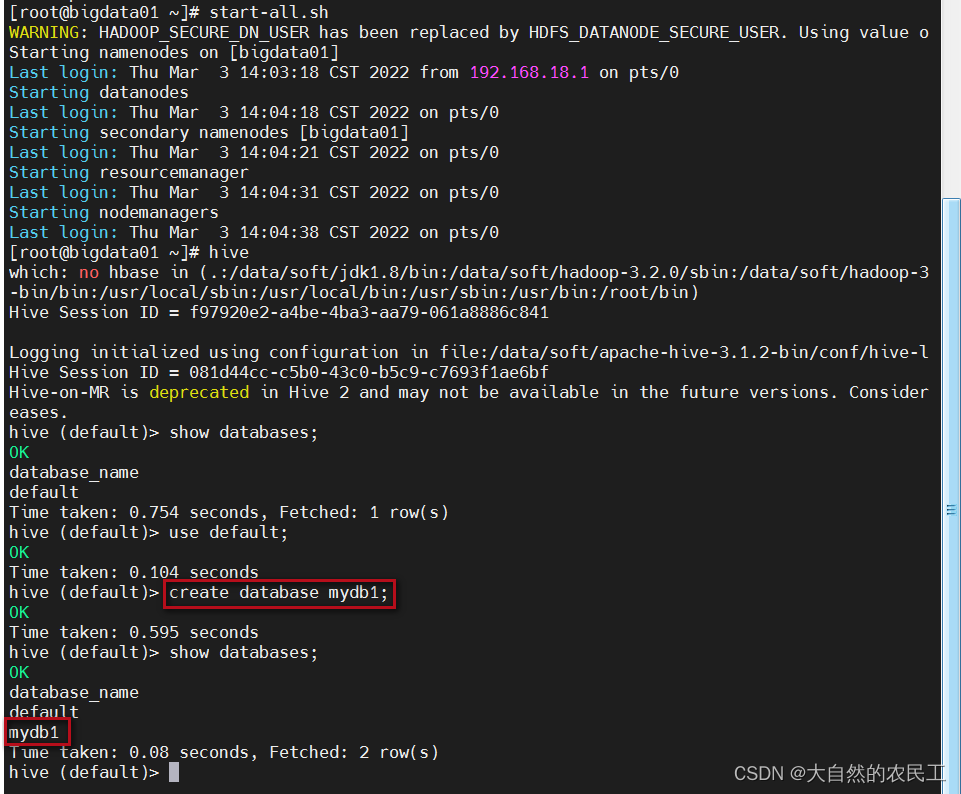Click the yellow 'WARNING' word

point(44,32)
